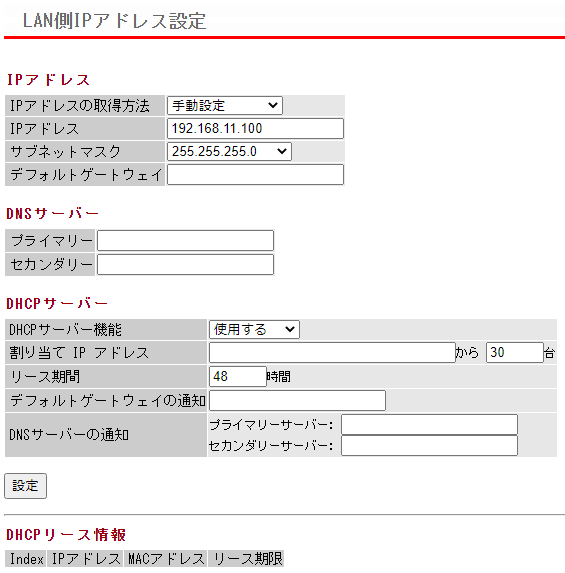
Task: Click the DNS セカンダリー input field
Action: pos(185,265)
